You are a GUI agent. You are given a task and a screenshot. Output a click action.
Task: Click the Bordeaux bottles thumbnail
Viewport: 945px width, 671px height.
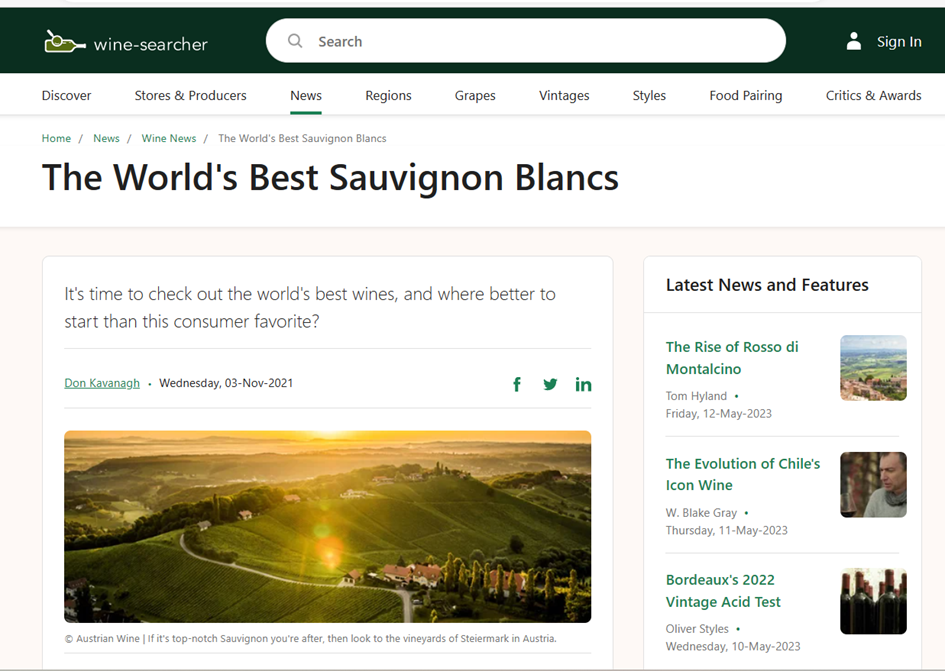(x=873, y=601)
